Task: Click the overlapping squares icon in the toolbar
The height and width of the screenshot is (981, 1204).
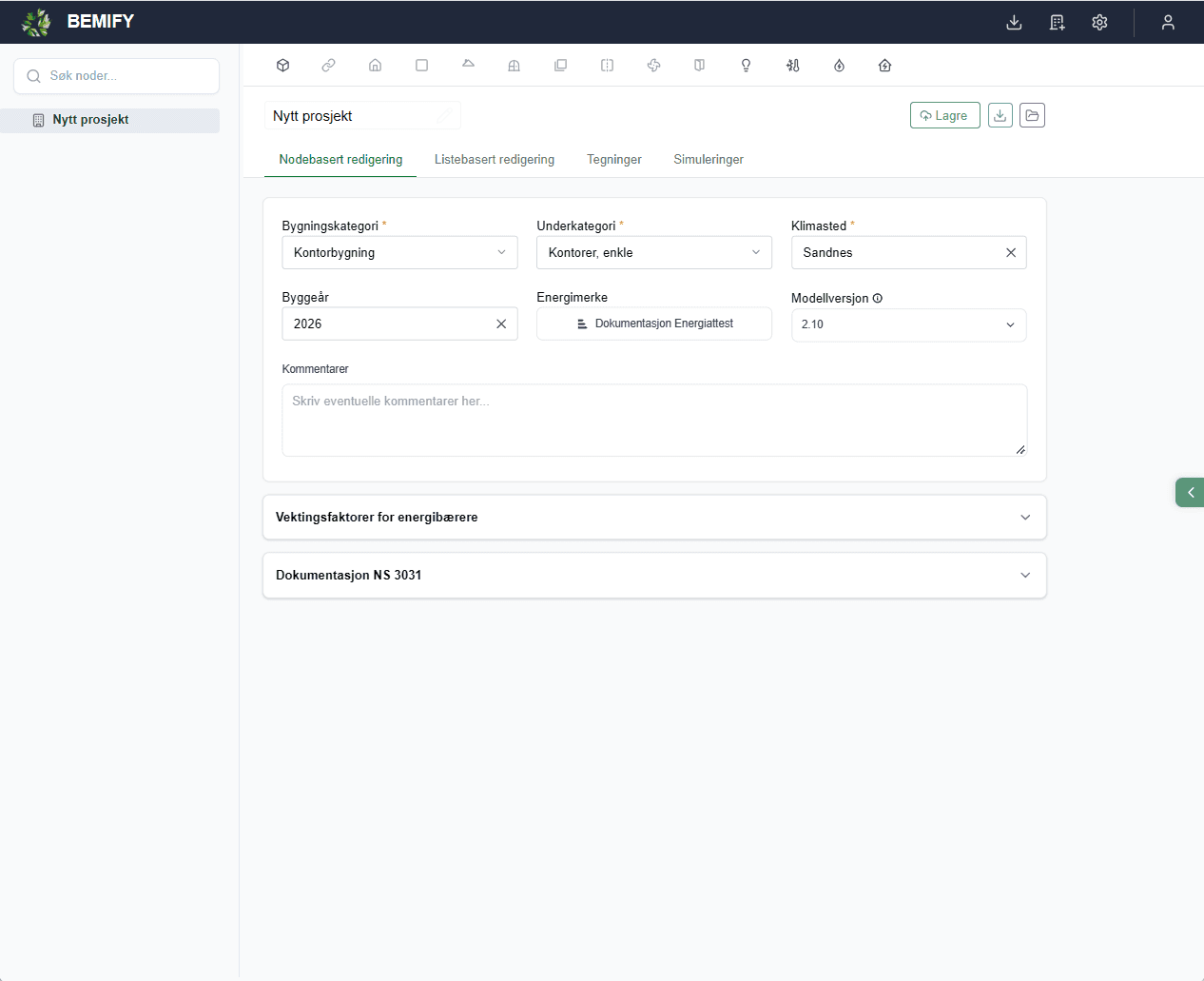Action: [561, 66]
